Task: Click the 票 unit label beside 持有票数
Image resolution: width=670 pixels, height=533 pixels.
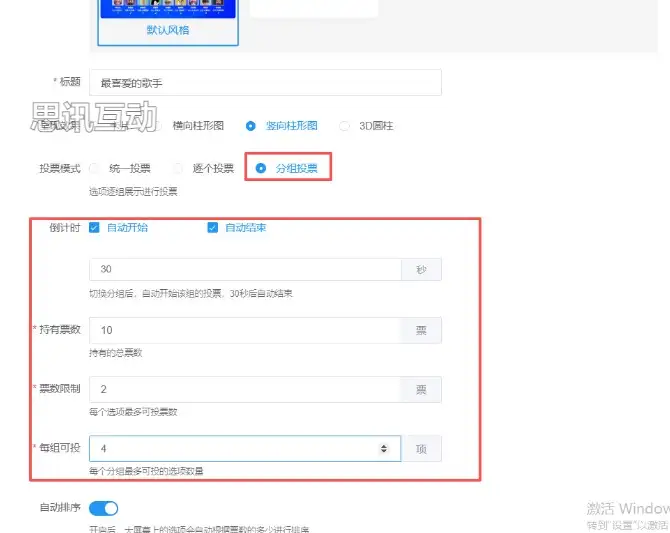Action: 421,330
